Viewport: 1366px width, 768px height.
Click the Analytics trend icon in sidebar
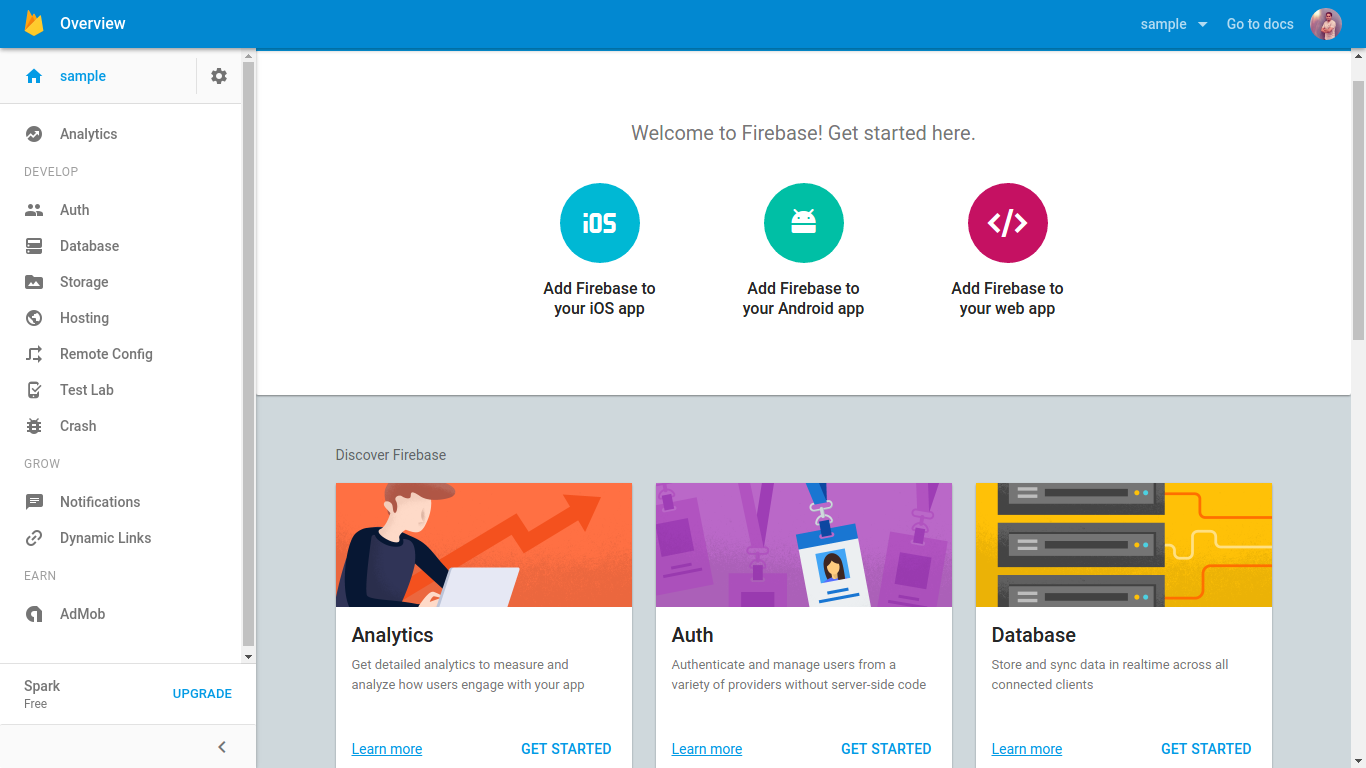point(34,134)
